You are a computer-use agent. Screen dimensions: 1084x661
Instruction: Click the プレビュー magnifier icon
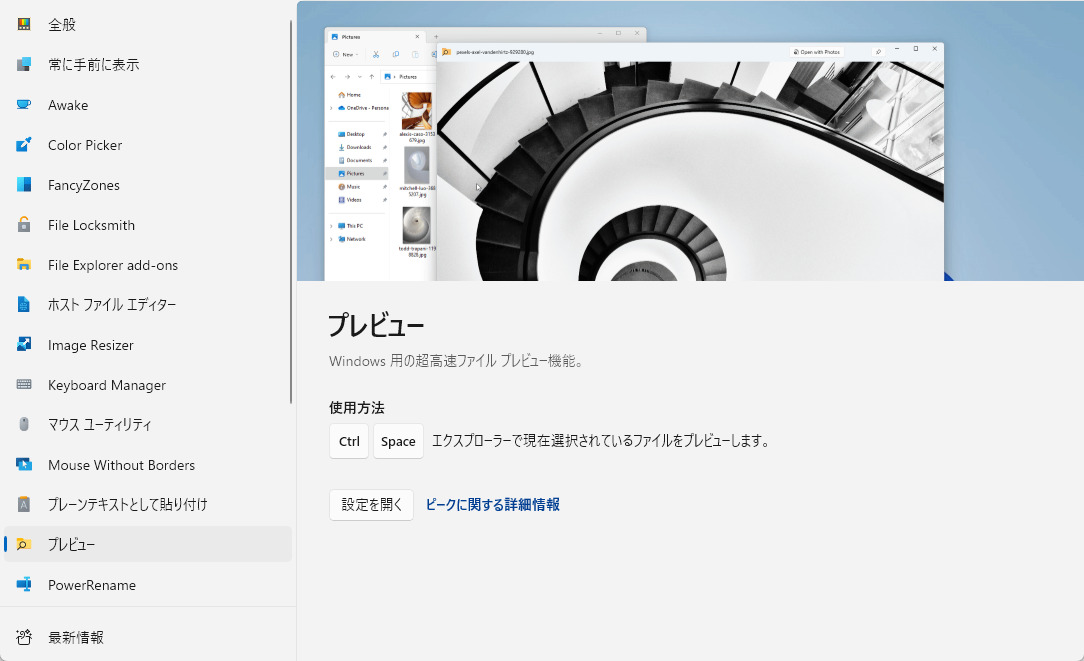tap(24, 544)
